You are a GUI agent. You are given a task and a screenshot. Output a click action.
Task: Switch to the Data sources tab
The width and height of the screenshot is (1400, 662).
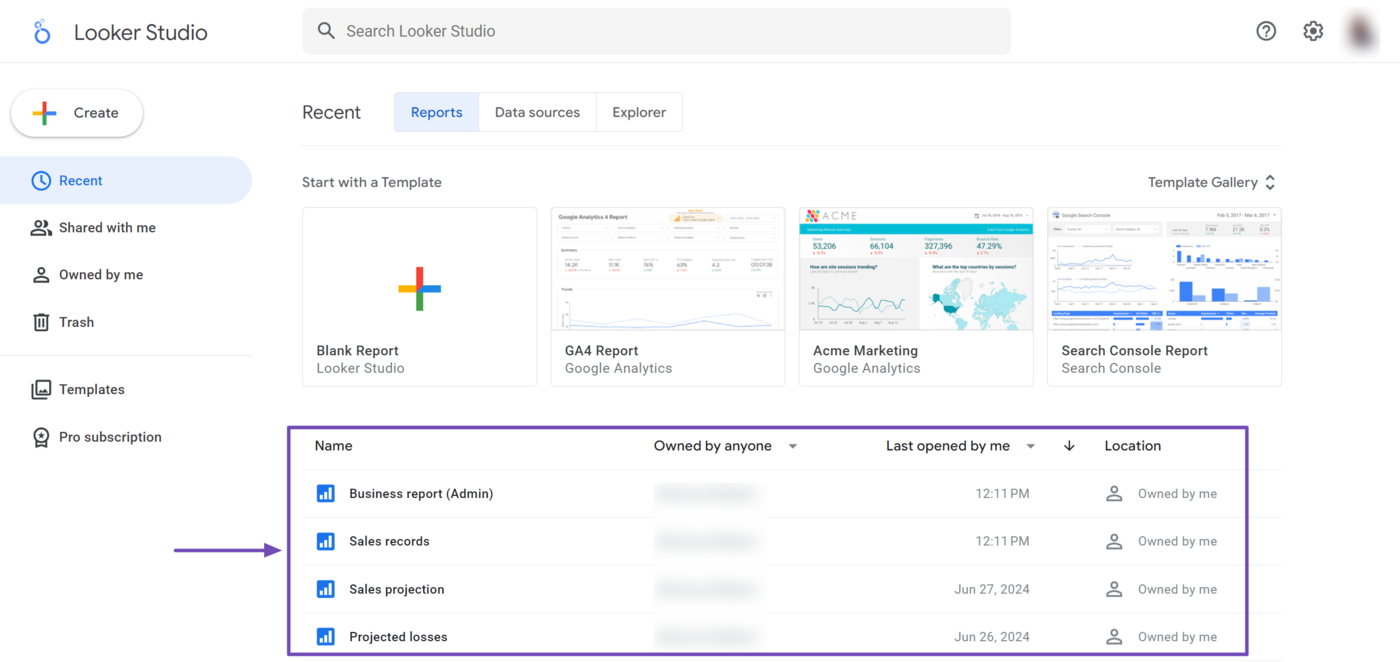point(537,112)
